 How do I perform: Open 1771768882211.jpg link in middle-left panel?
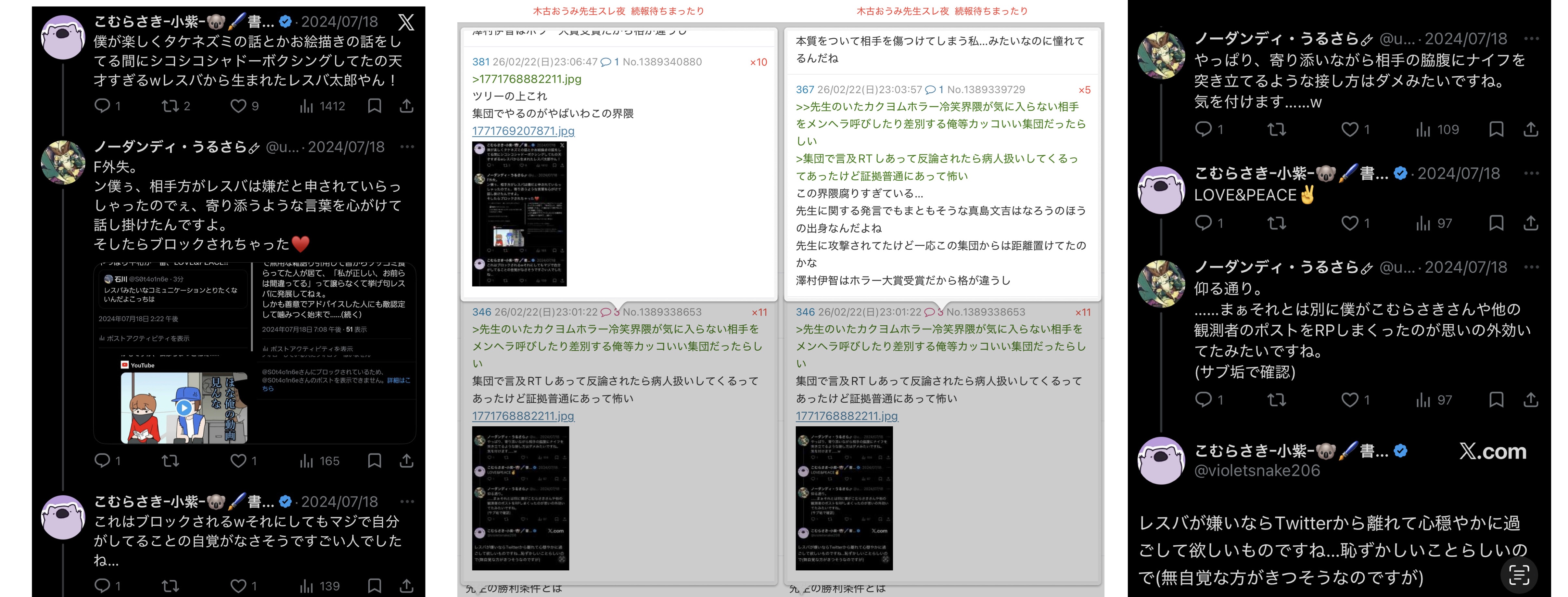click(523, 415)
